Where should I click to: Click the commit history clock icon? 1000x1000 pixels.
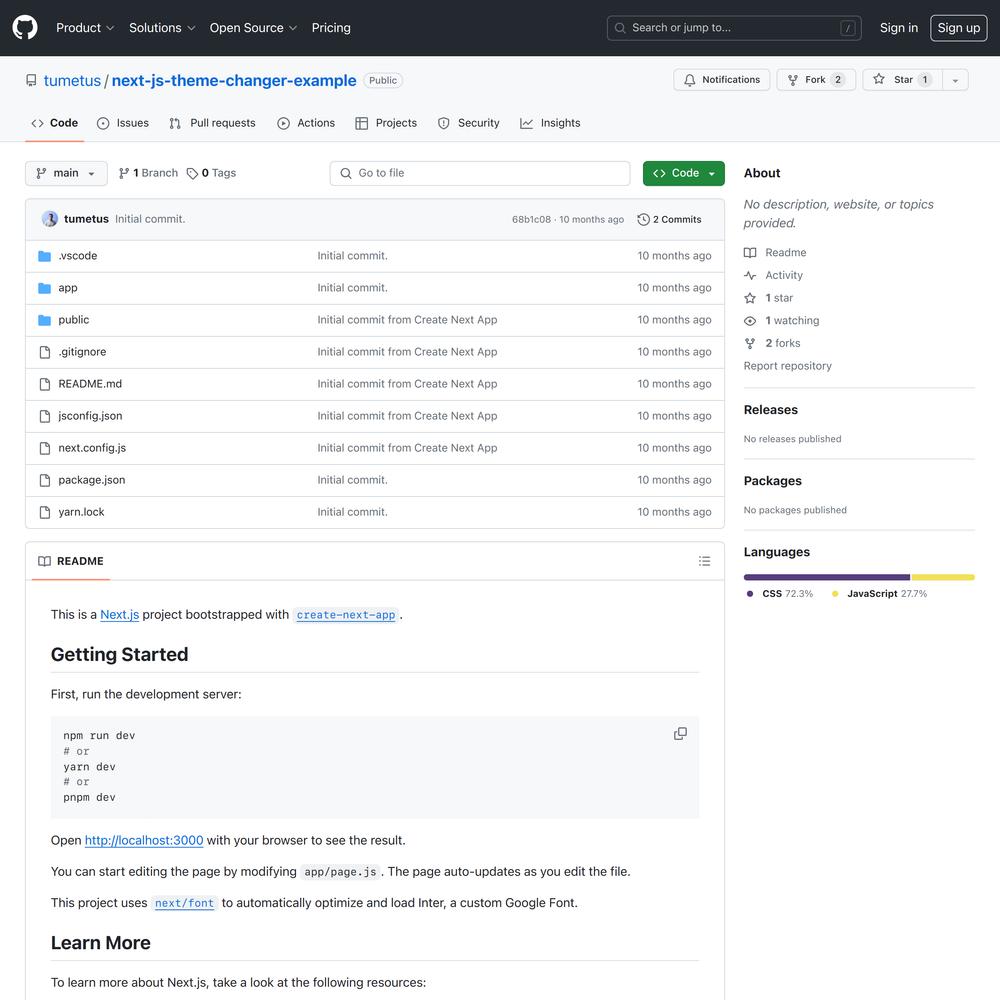(x=643, y=219)
